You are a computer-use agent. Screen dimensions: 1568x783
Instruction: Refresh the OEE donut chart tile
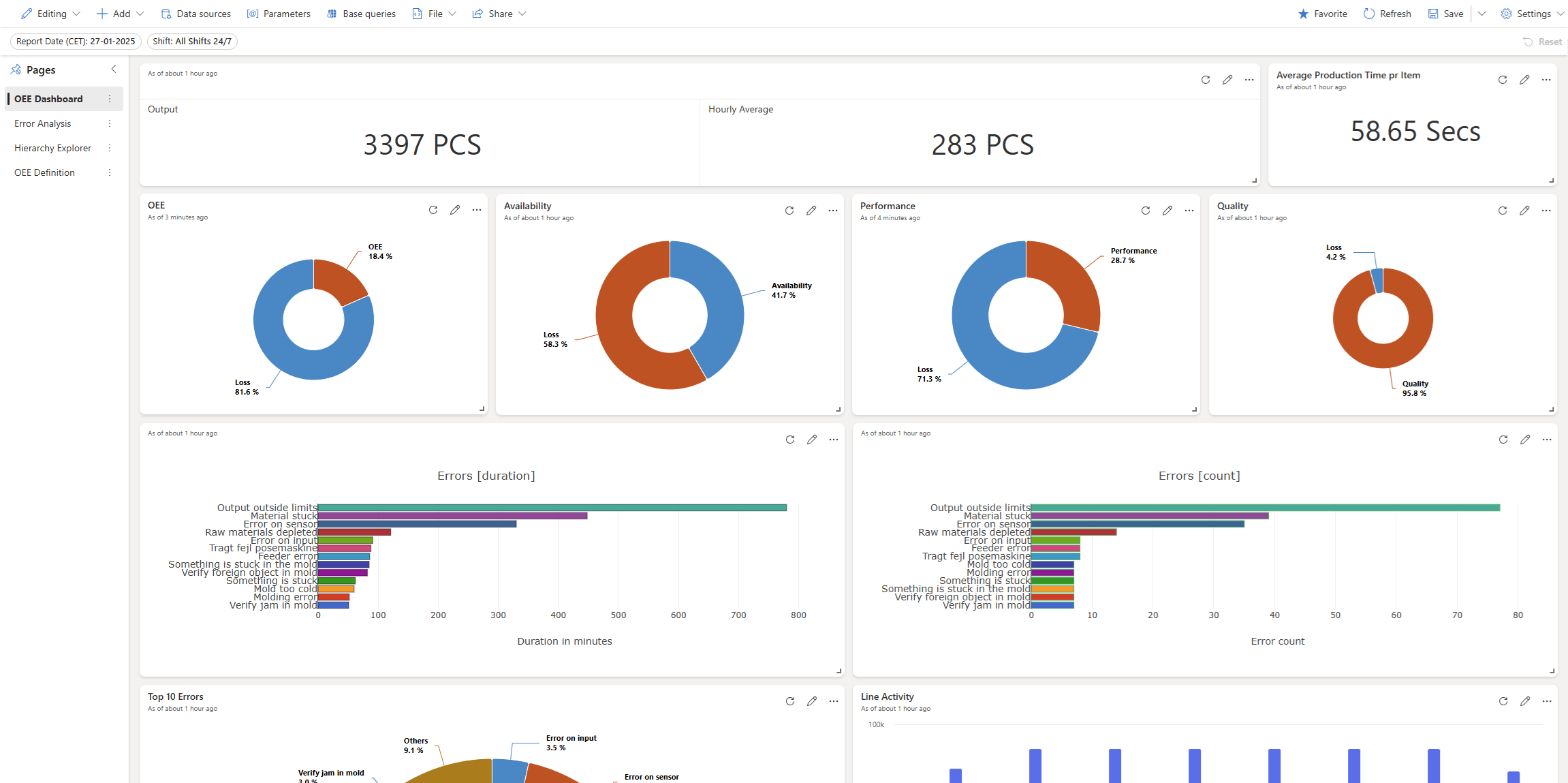click(433, 210)
